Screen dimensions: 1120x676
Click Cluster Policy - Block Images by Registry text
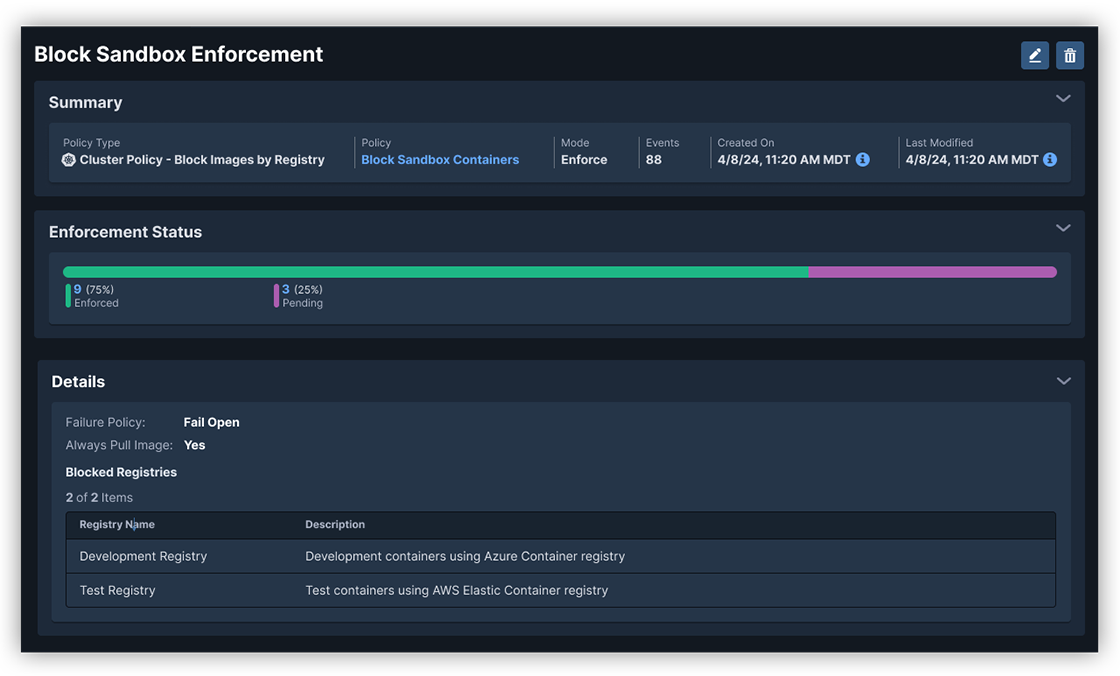tap(202, 160)
